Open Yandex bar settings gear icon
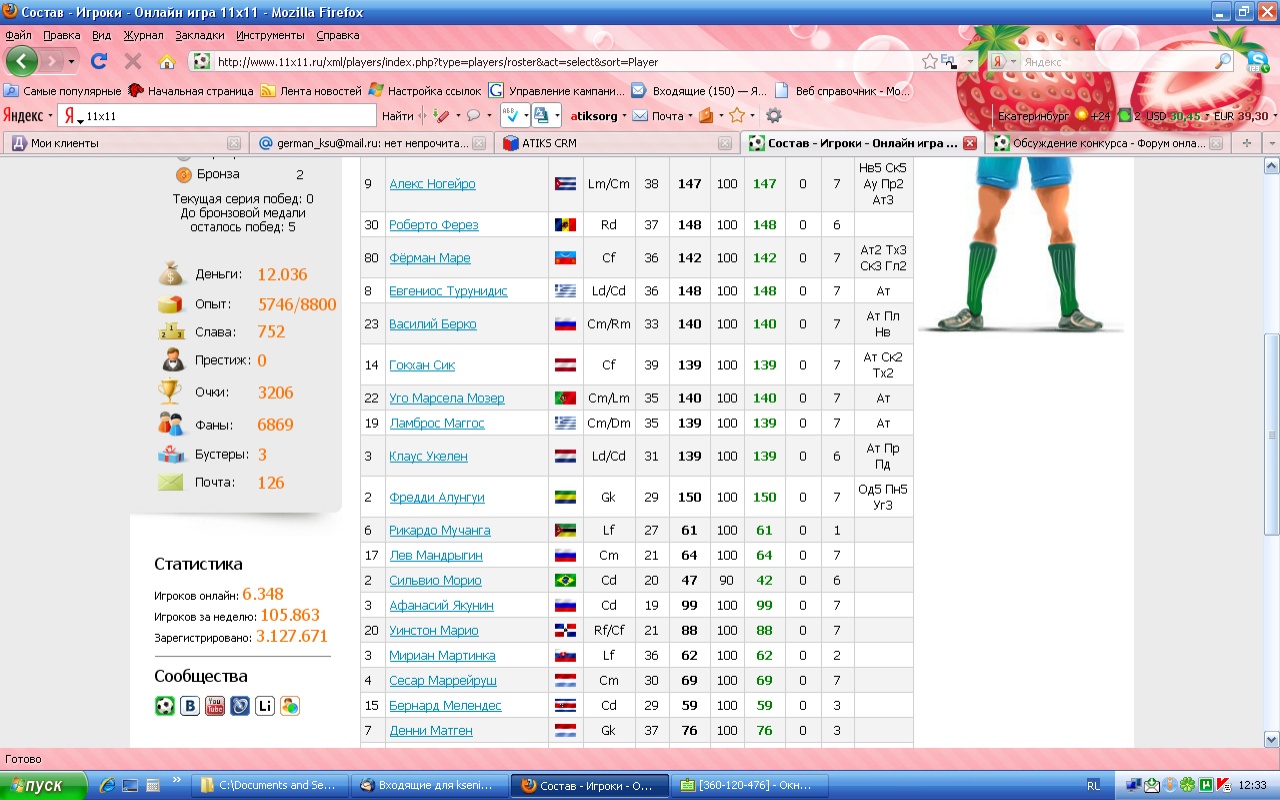Viewport: 1280px width, 800px height. click(773, 116)
